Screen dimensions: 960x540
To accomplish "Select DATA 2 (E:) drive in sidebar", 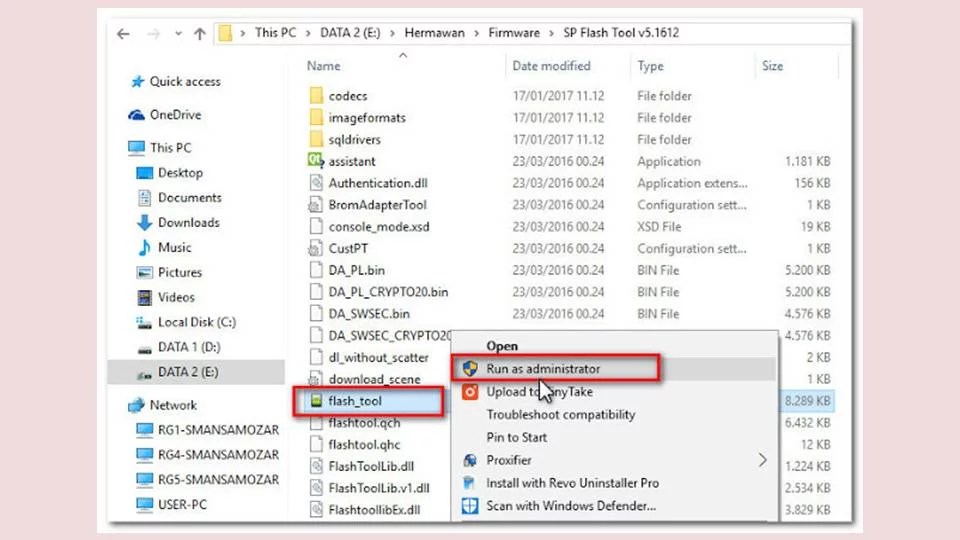I will (x=188, y=372).
